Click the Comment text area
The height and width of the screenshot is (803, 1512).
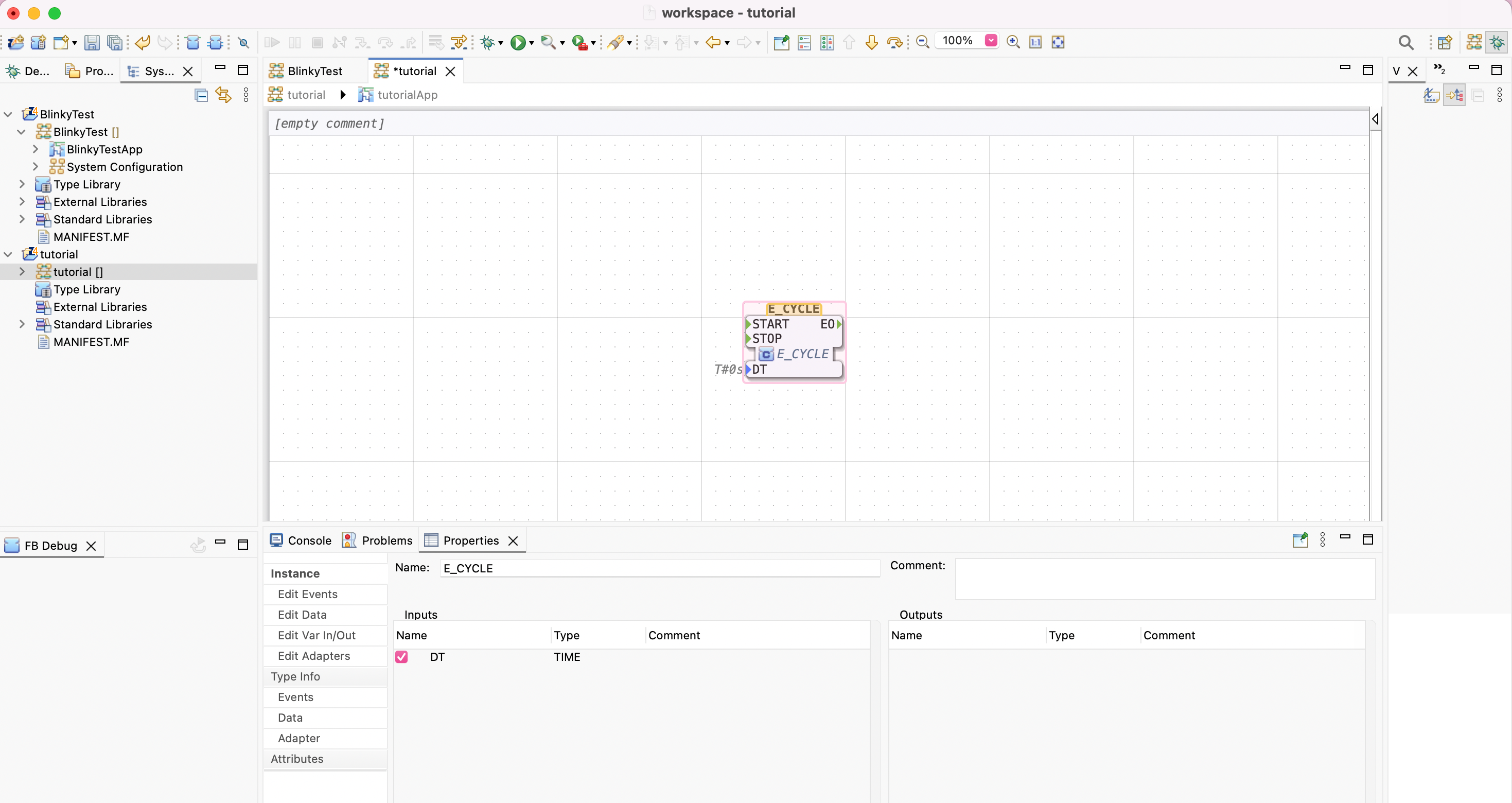pos(1165,579)
